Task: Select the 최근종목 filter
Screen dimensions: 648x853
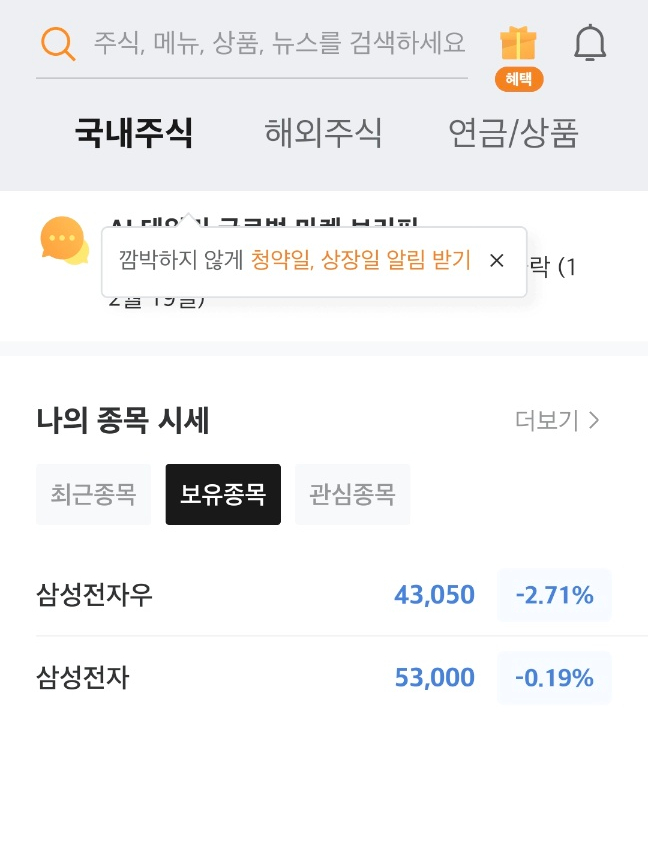Action: 93,494
